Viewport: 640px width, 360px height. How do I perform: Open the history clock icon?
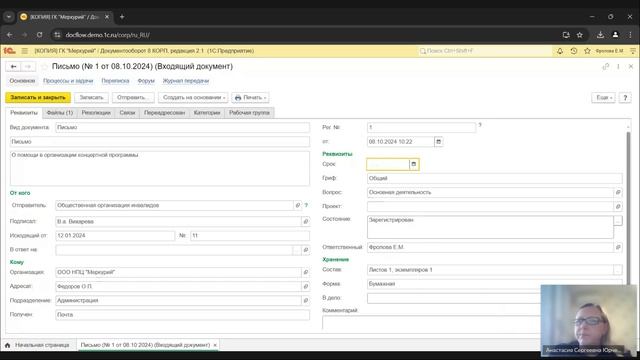point(574,51)
